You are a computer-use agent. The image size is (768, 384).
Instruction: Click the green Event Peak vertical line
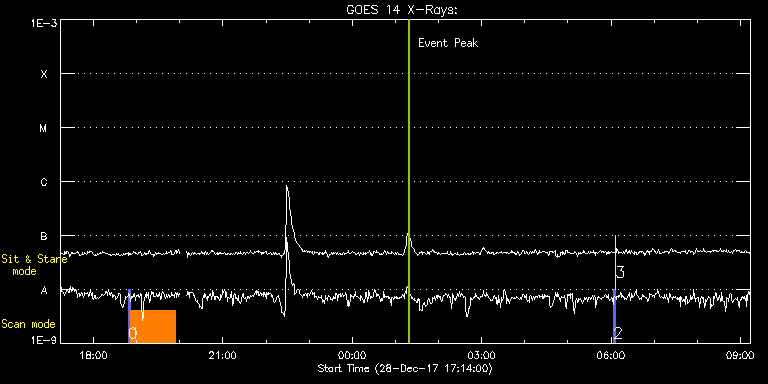[x=408, y=181]
